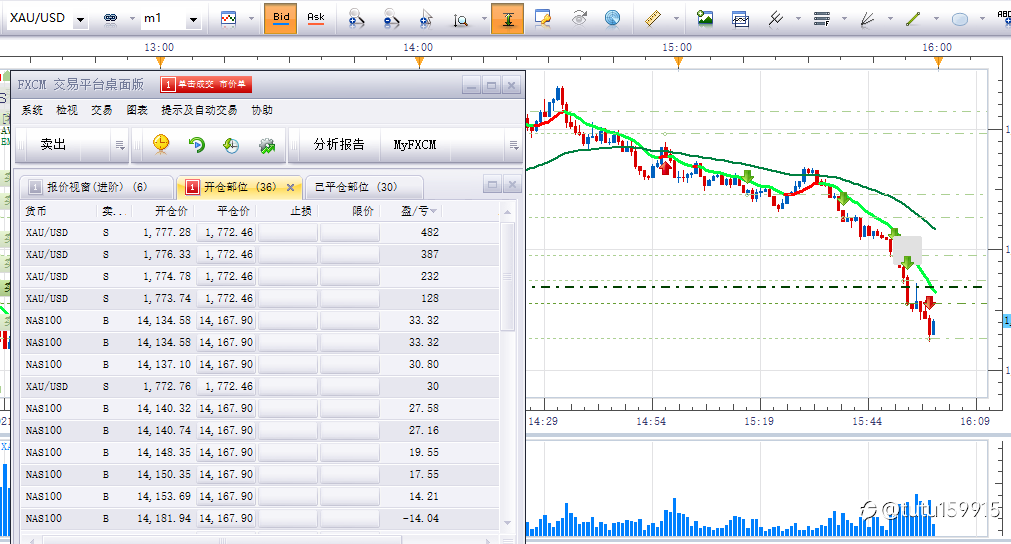The height and width of the screenshot is (544, 1011).
Task: Toggle the highlighted auto-scroll chart button
Action: (x=507, y=18)
